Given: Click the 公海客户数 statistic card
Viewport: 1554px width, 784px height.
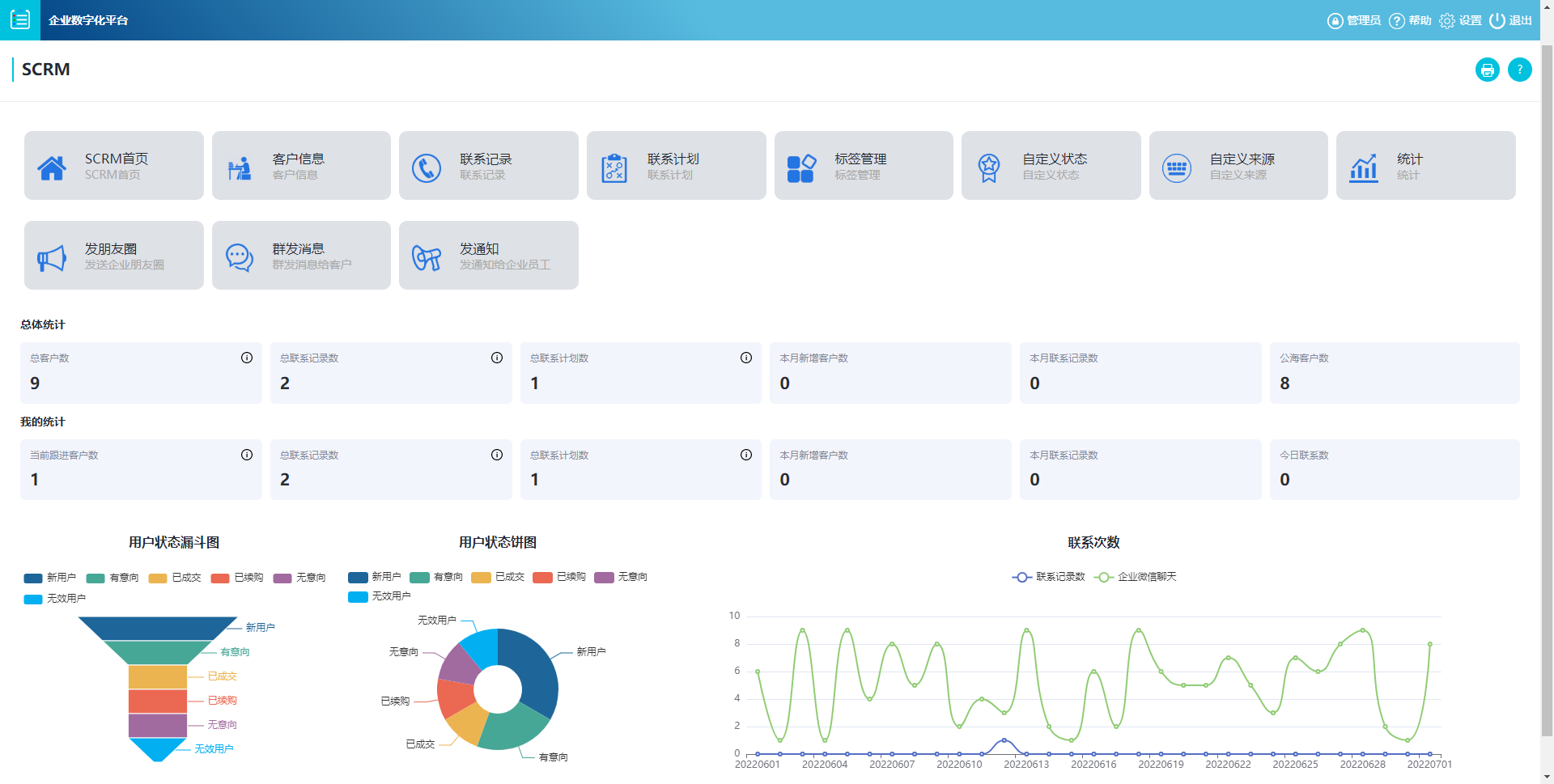Looking at the screenshot, I should (x=1395, y=373).
